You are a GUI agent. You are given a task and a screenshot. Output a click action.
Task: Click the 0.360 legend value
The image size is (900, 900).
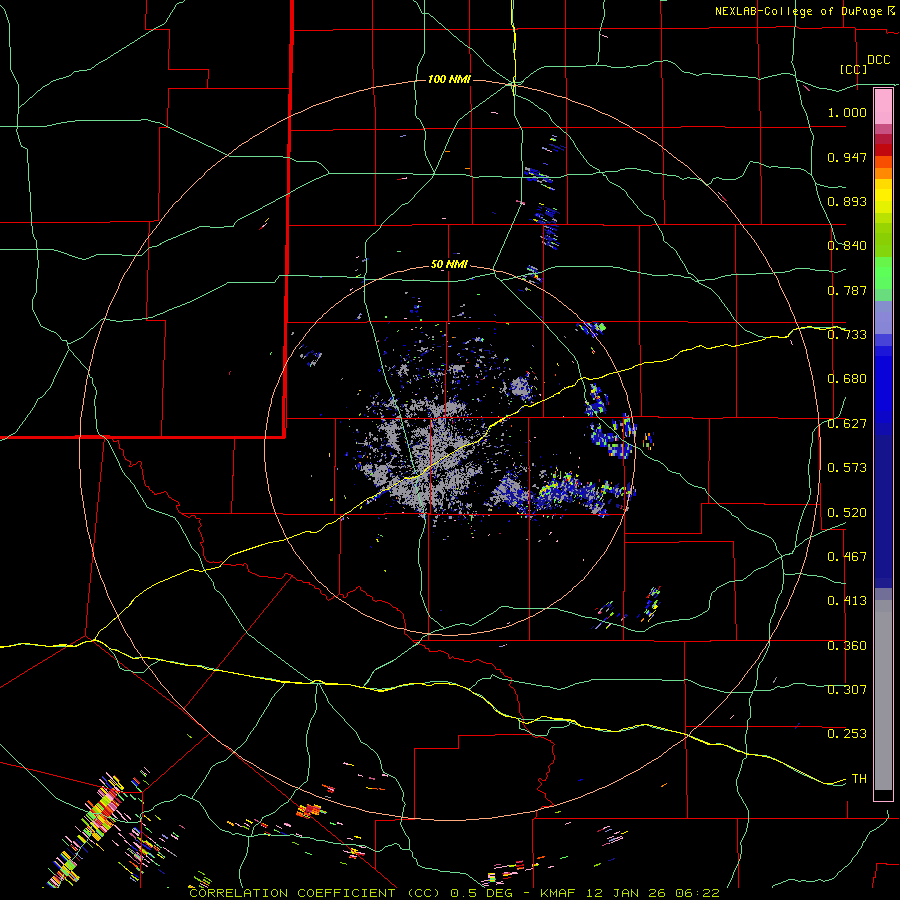pos(847,646)
